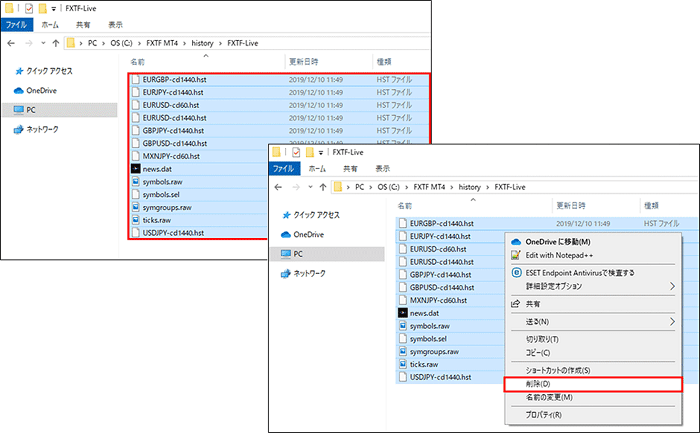The height and width of the screenshot is (433, 700).
Task: Open the 表示 tab in the front window
Action: tap(383, 169)
